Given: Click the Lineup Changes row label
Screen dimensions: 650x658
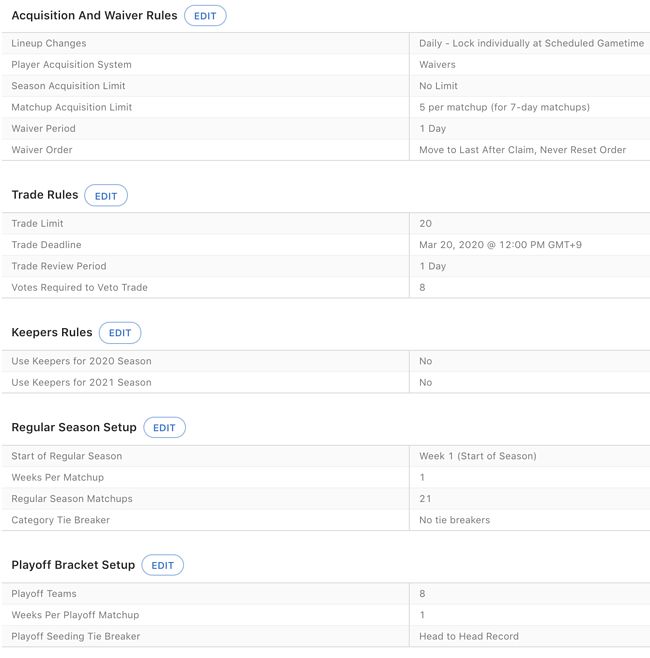Looking at the screenshot, I should pyautogui.click(x=49, y=44).
